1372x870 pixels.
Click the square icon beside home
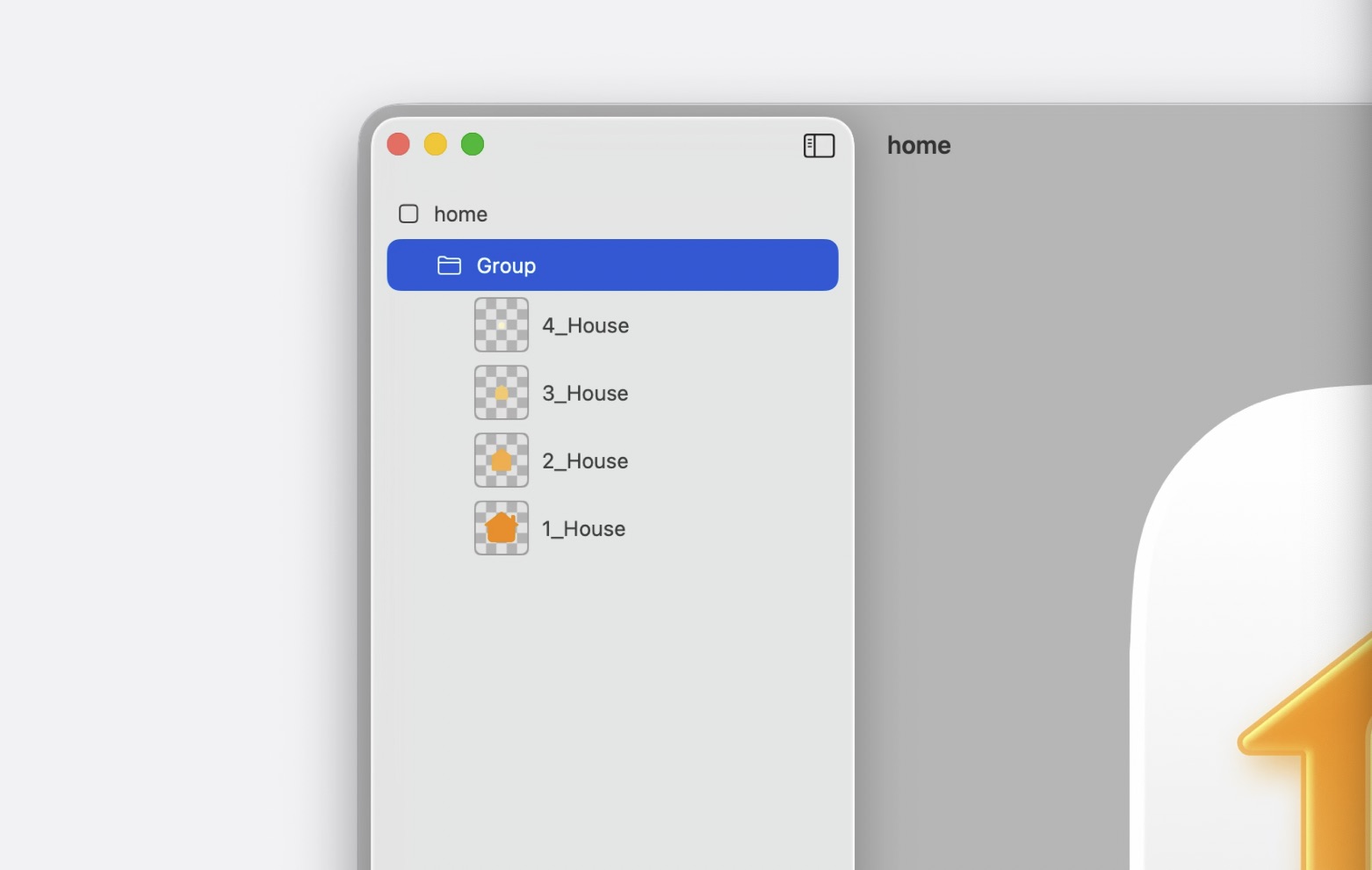[408, 214]
